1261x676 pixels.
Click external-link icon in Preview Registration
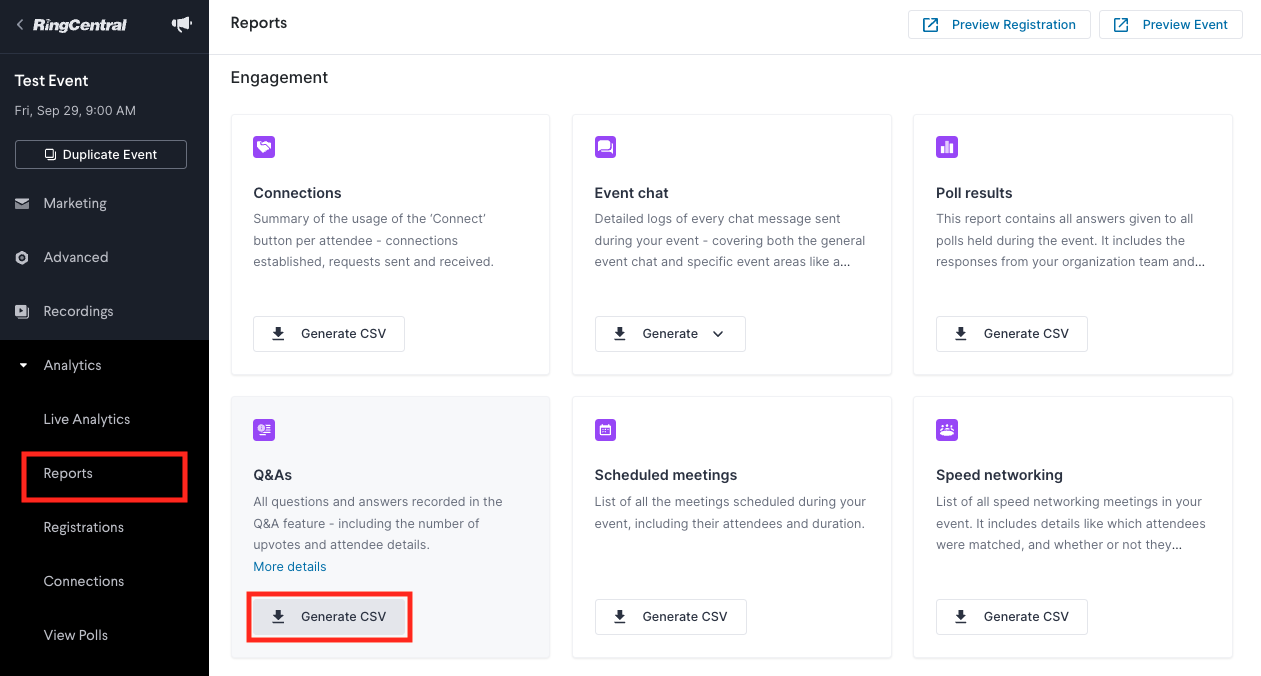[x=930, y=24]
